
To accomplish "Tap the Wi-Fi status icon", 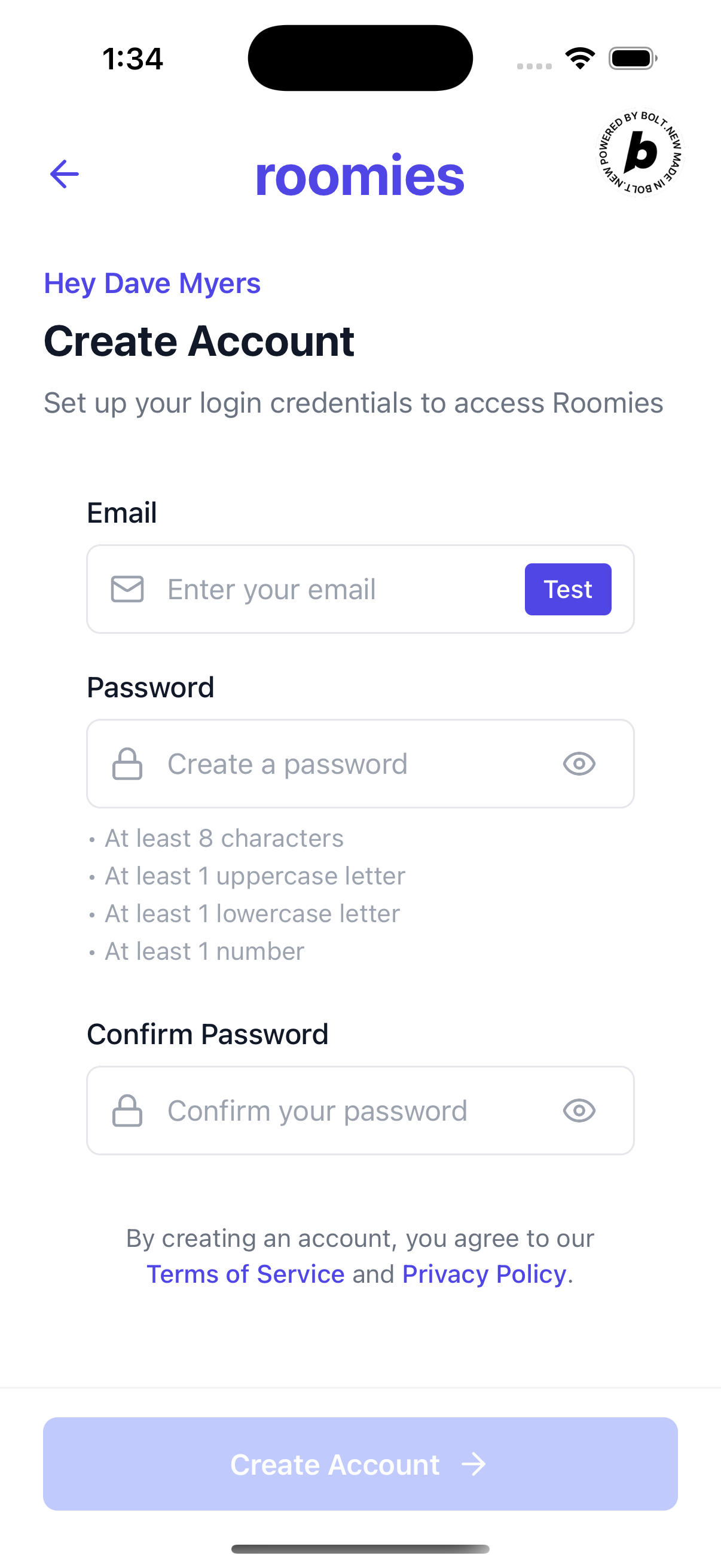I will click(x=580, y=59).
